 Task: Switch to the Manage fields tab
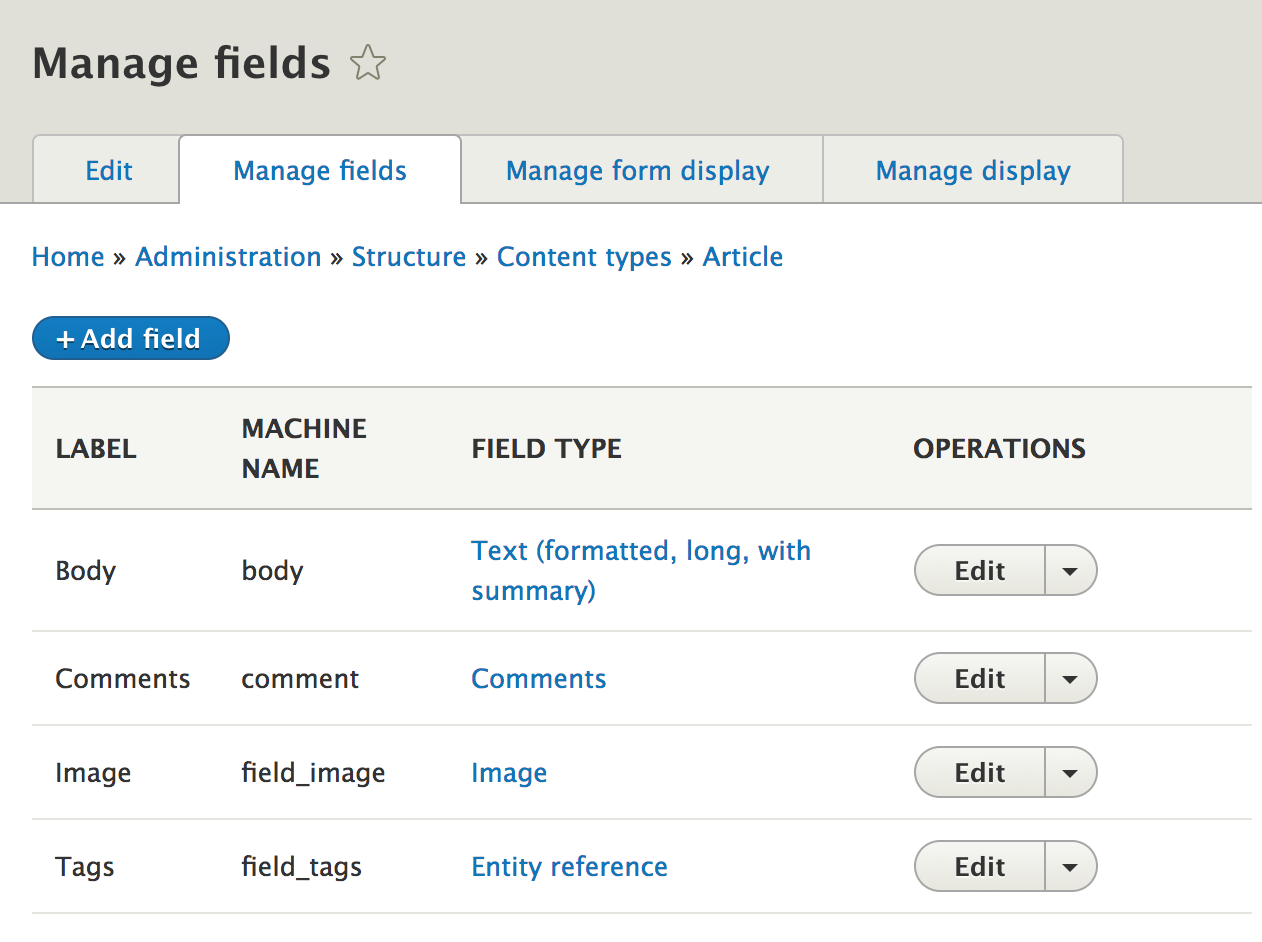[x=320, y=171]
